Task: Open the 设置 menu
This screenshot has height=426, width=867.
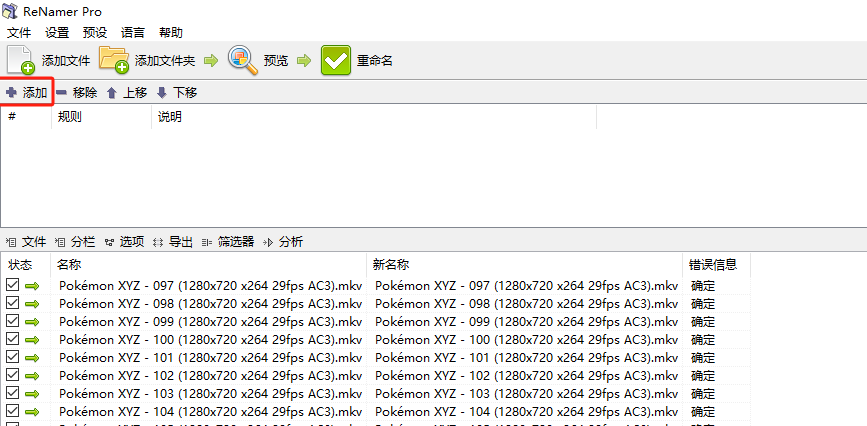Action: (x=57, y=33)
